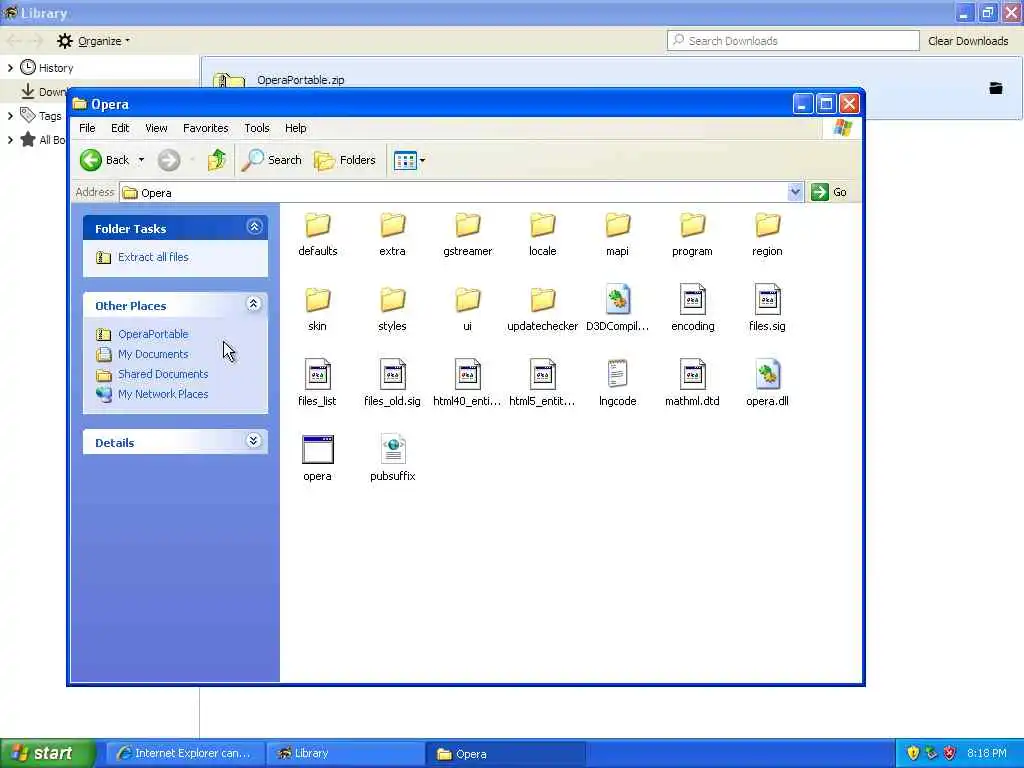Select the opera.dll file icon

point(767,374)
